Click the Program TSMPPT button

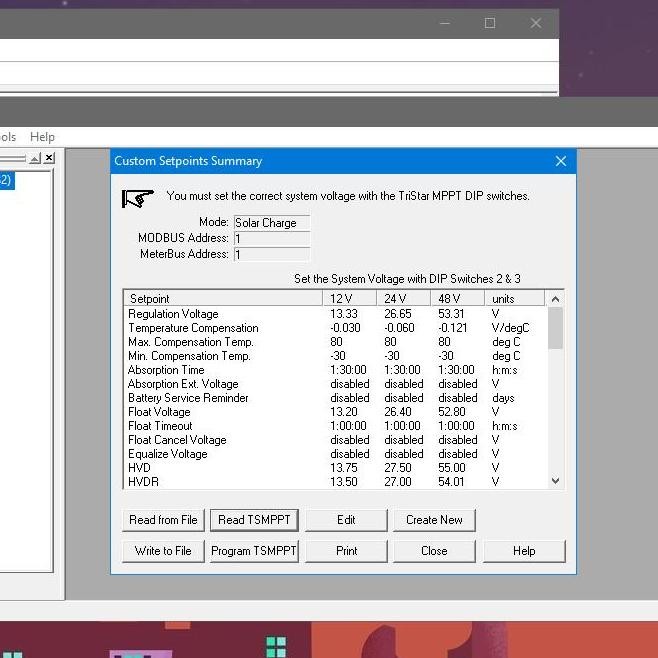click(x=254, y=551)
